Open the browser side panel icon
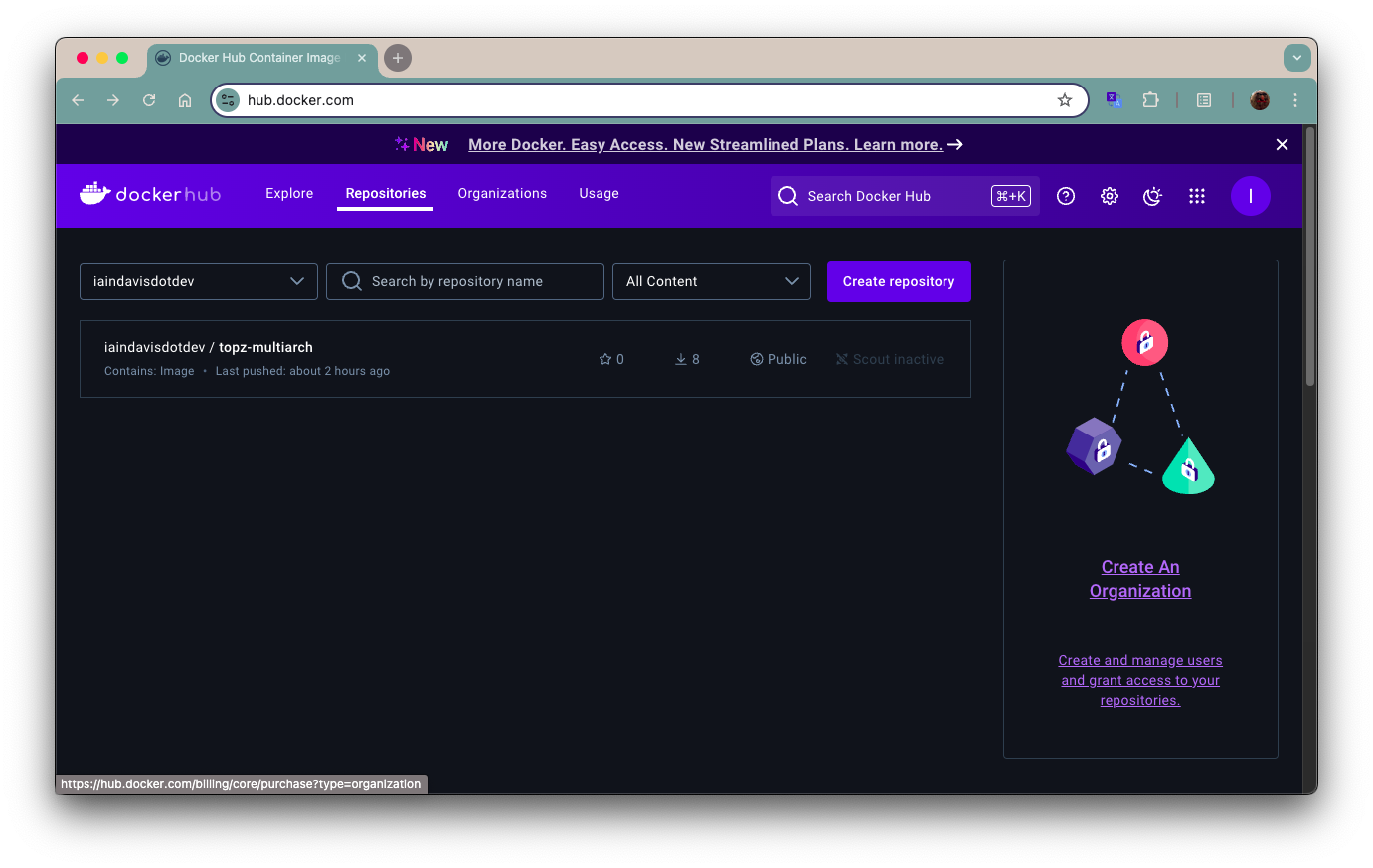Image resolution: width=1373 pixels, height=868 pixels. coord(1204,100)
